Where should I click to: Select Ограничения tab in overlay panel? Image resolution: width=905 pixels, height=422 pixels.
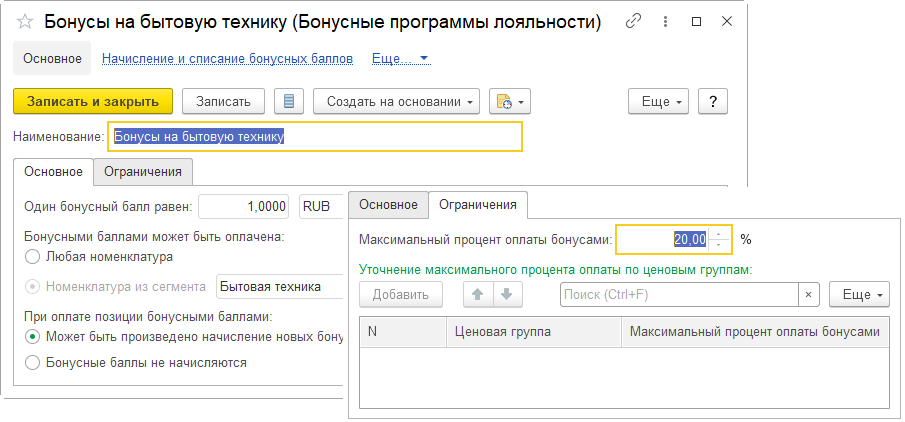(x=478, y=204)
